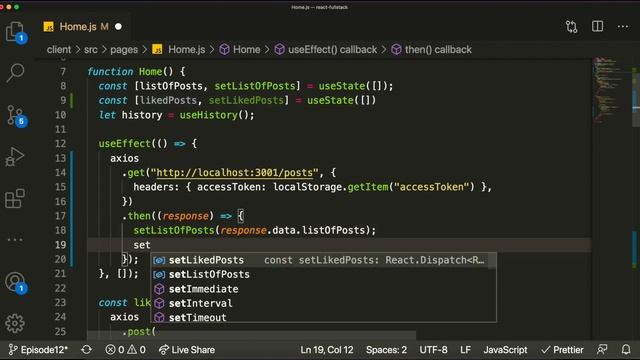Screen dimensions: 640x360
Task: Change indentation 'Spaces: 2'
Action: (386, 350)
